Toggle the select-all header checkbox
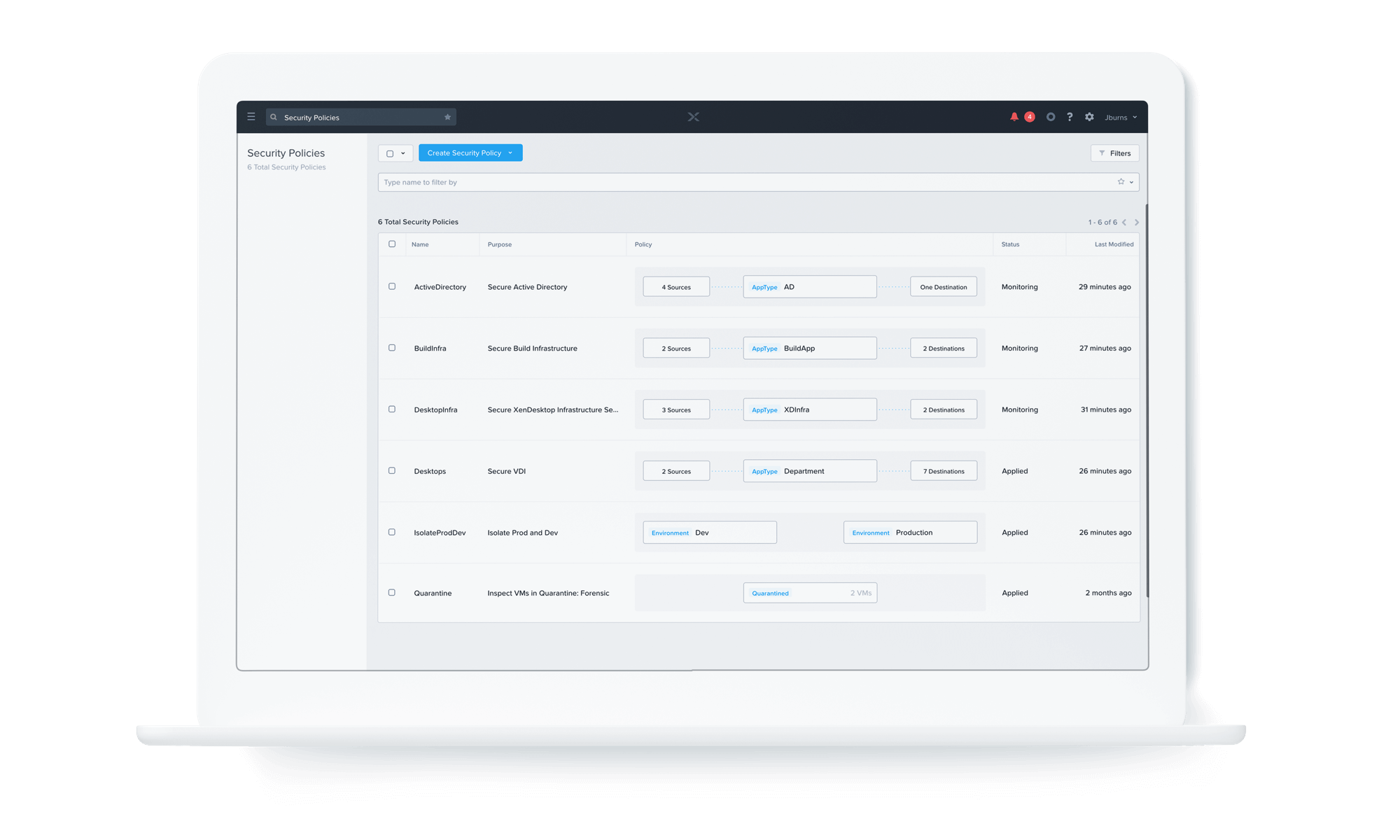1400x840 pixels. (392, 244)
